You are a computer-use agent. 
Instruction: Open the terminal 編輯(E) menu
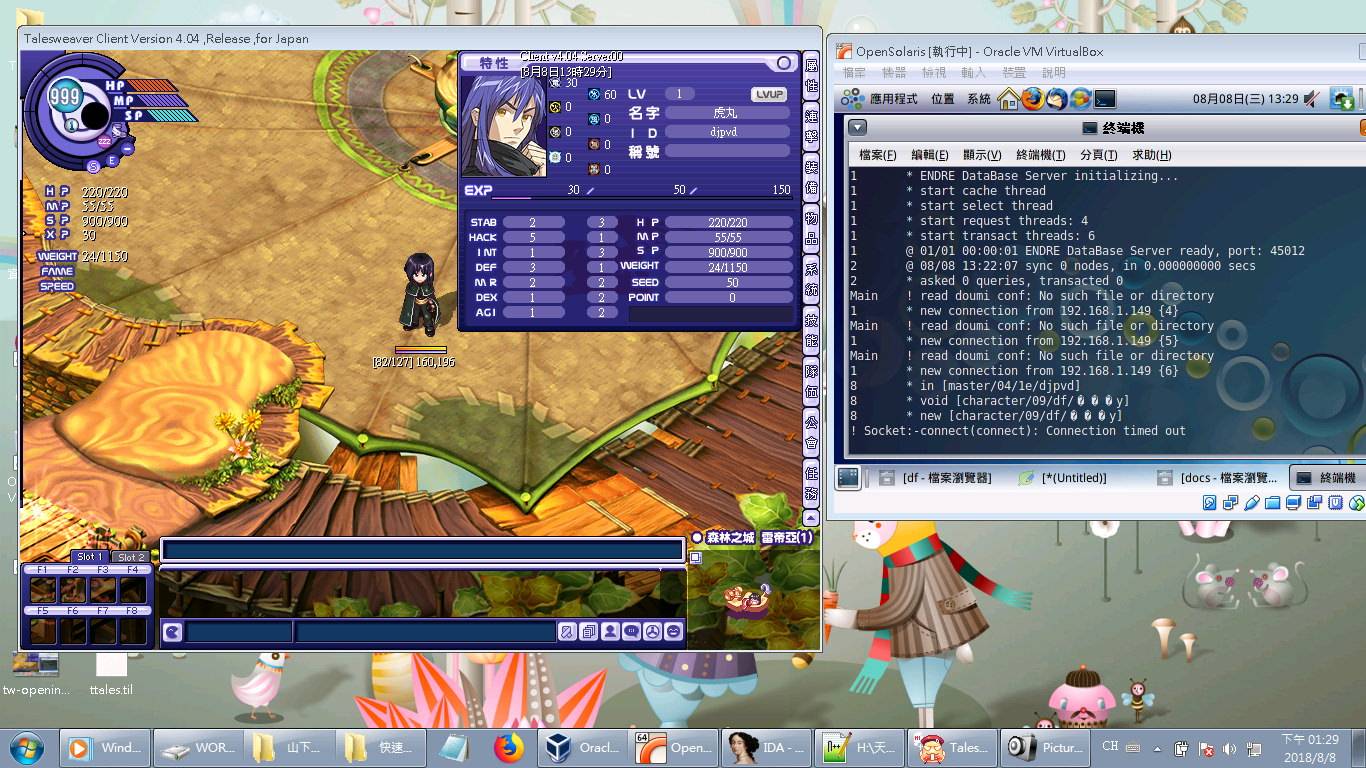point(929,155)
